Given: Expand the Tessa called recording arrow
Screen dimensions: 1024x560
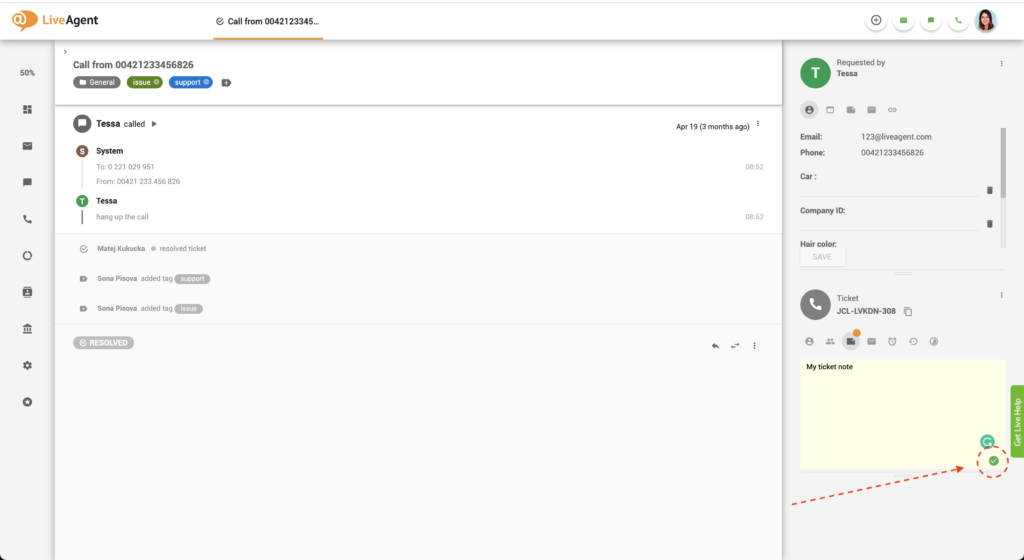Looking at the screenshot, I should pyautogui.click(x=154, y=124).
